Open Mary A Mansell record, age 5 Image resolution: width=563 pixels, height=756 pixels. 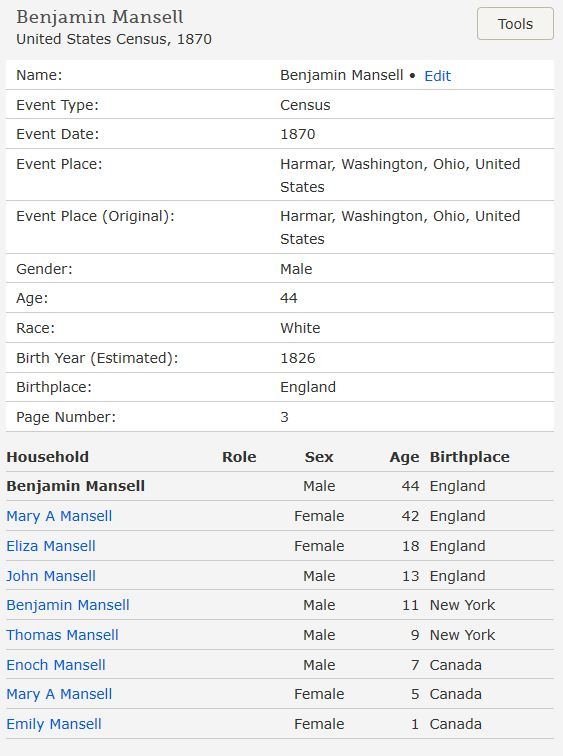[59, 694]
